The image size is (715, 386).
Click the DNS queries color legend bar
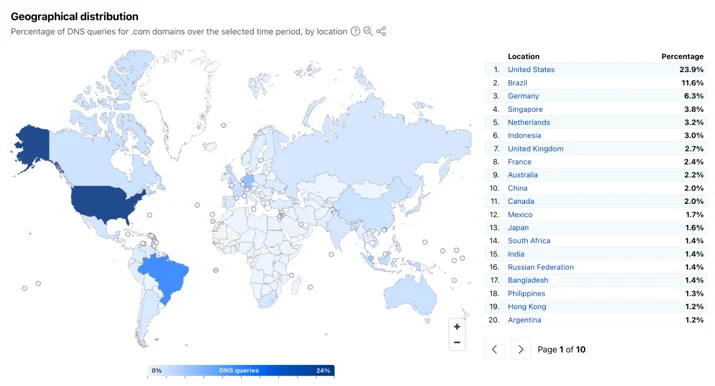tap(241, 371)
